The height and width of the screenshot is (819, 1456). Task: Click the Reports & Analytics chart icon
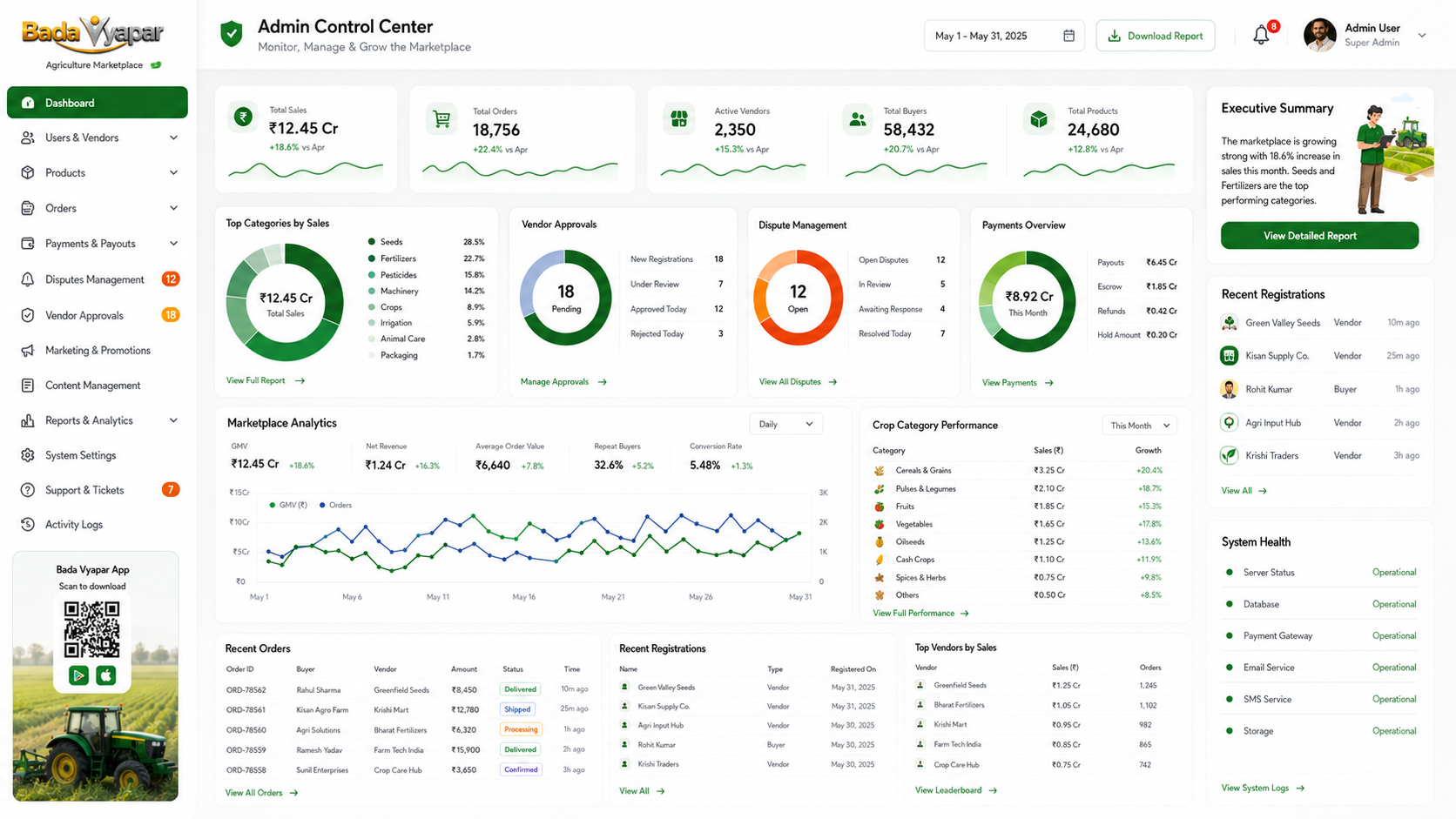(x=28, y=420)
